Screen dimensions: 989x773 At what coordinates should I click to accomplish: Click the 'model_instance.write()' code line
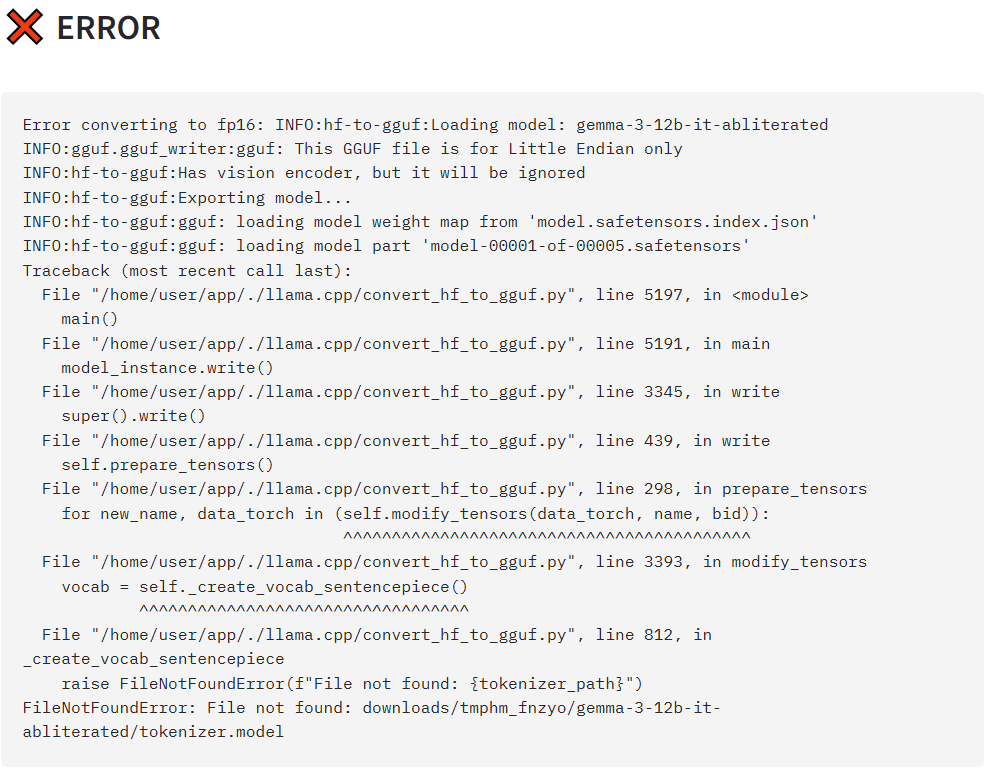tap(167, 368)
